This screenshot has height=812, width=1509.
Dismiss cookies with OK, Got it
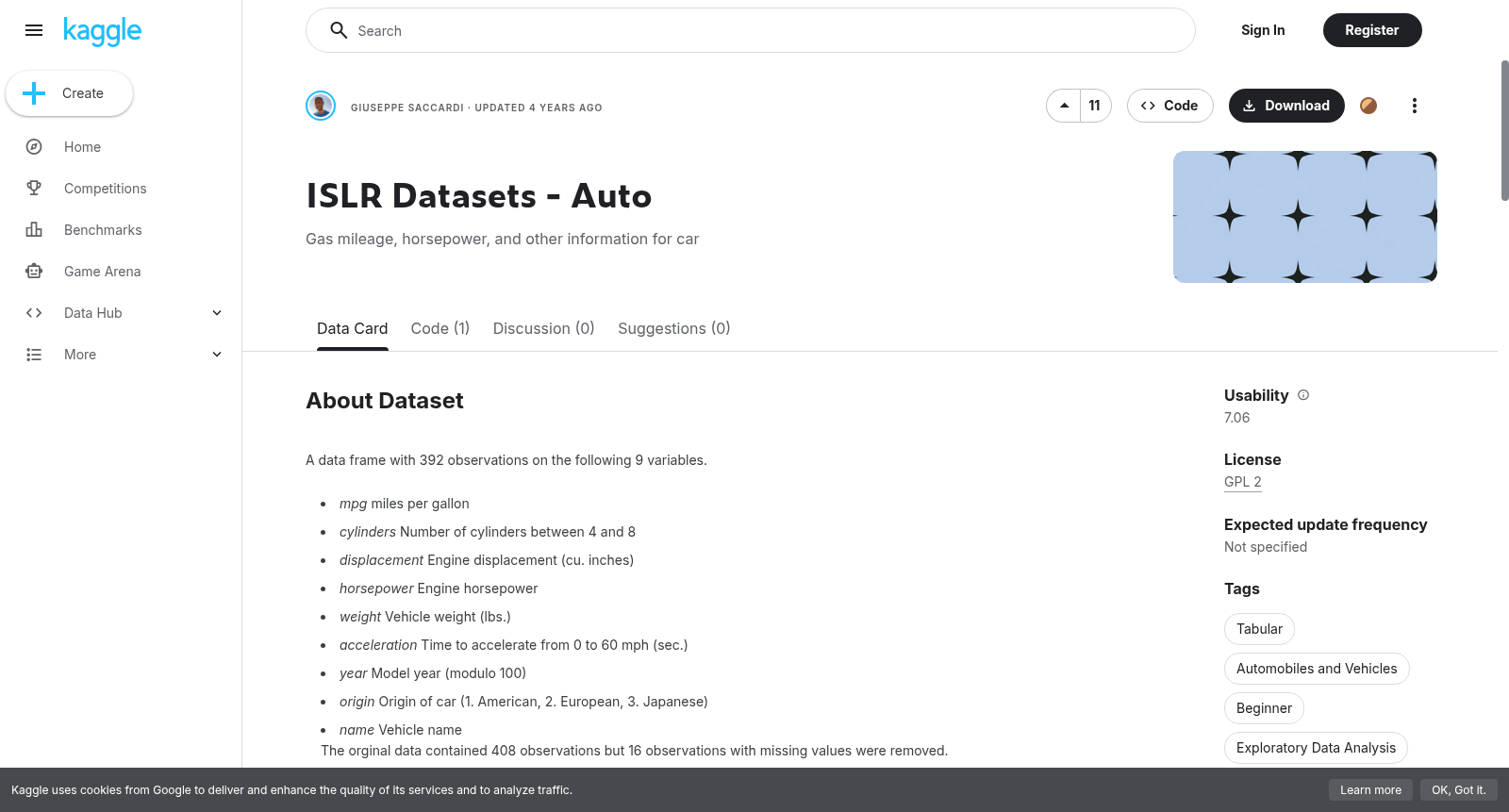tap(1458, 790)
